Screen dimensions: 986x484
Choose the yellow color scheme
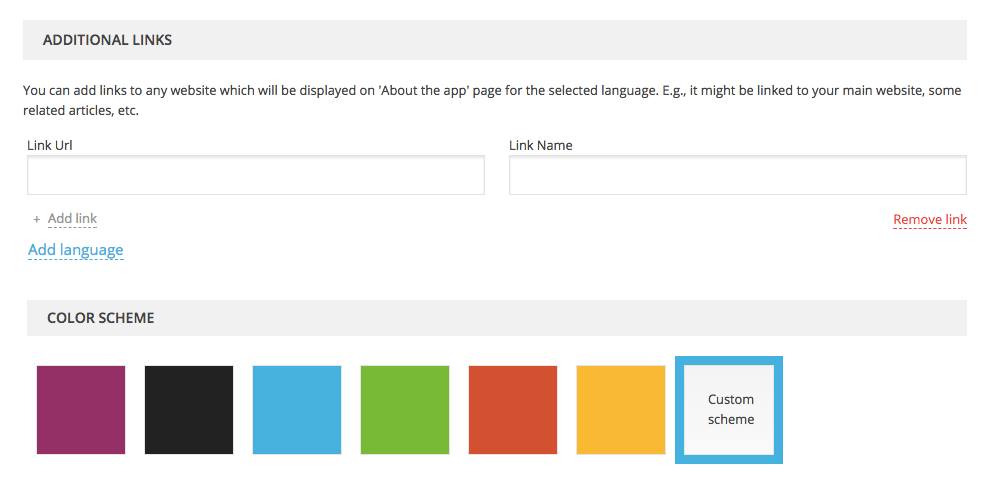pyautogui.click(x=621, y=410)
